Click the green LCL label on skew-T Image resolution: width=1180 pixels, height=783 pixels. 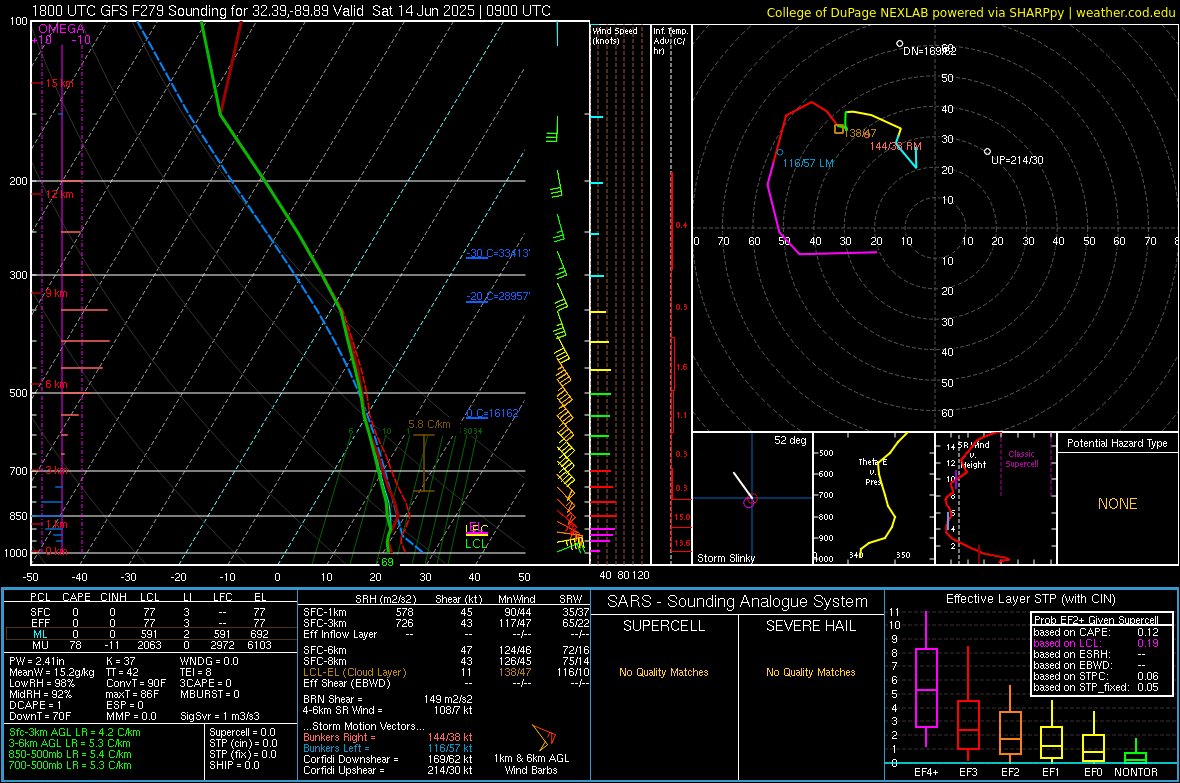476,544
